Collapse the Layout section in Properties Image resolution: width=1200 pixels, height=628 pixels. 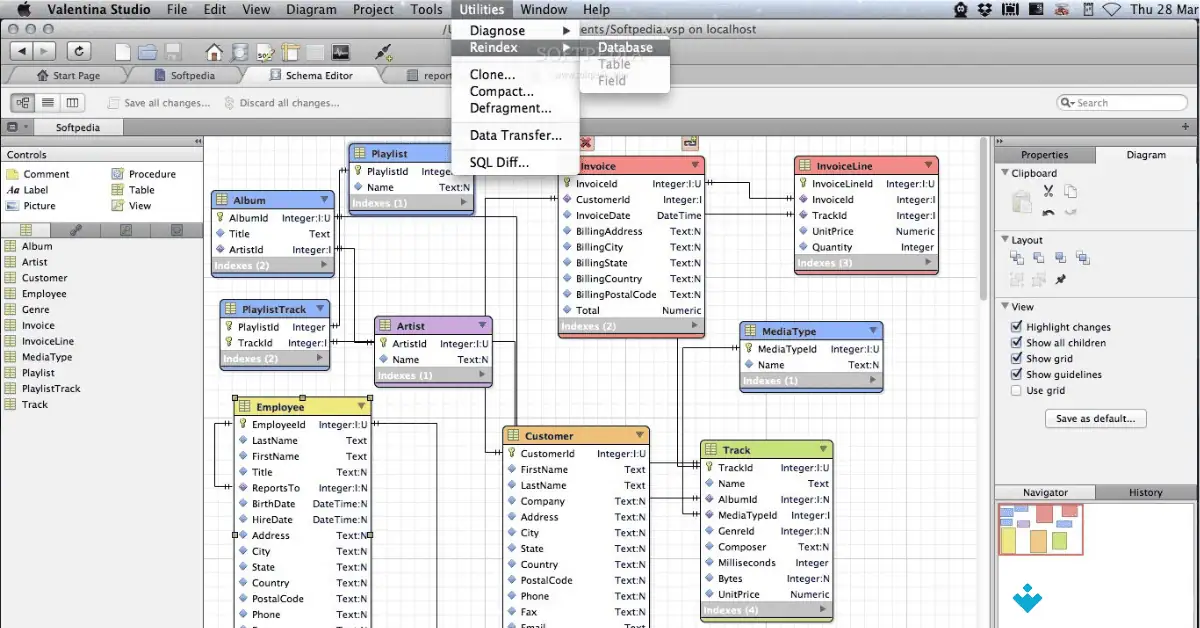(x=1004, y=239)
